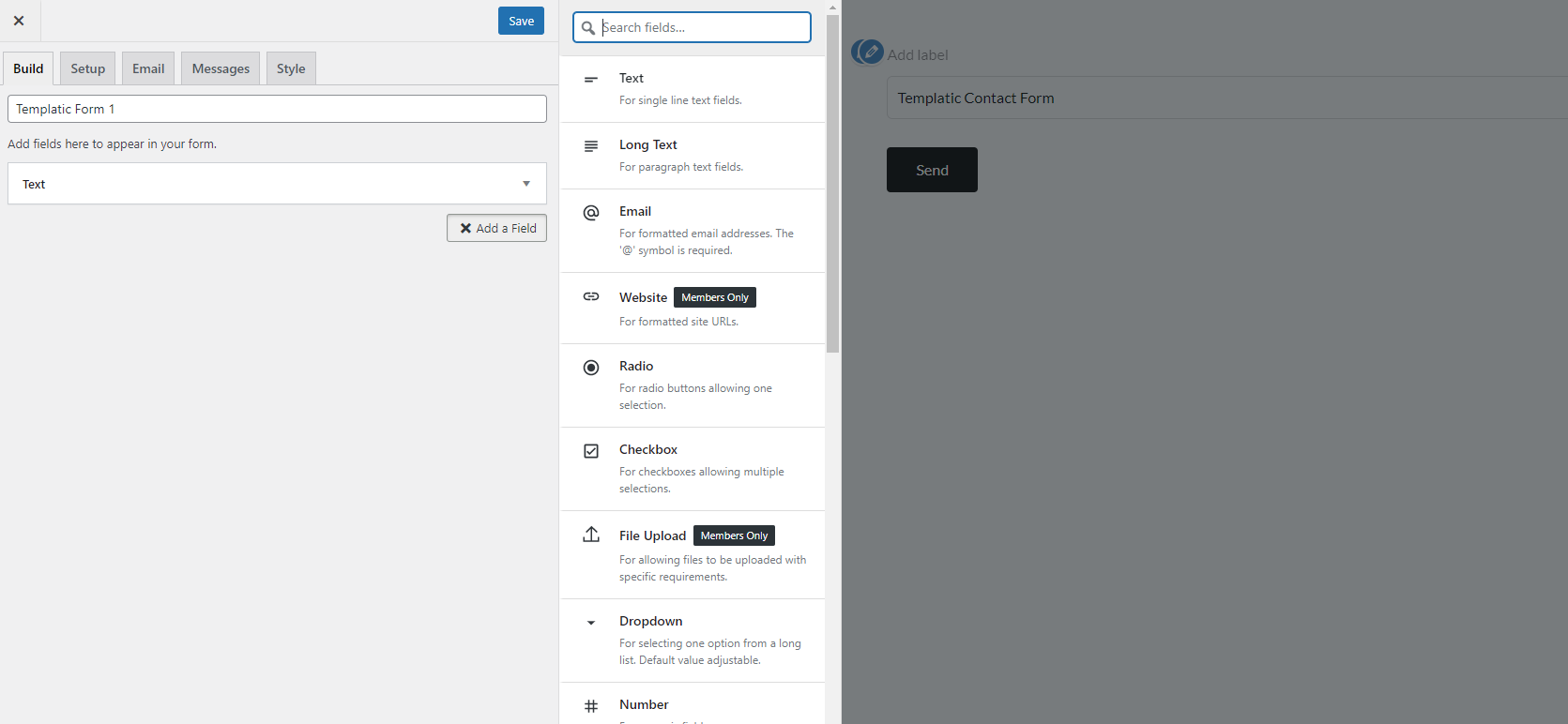
Task: Select the Dropdown field caret icon
Action: [591, 623]
